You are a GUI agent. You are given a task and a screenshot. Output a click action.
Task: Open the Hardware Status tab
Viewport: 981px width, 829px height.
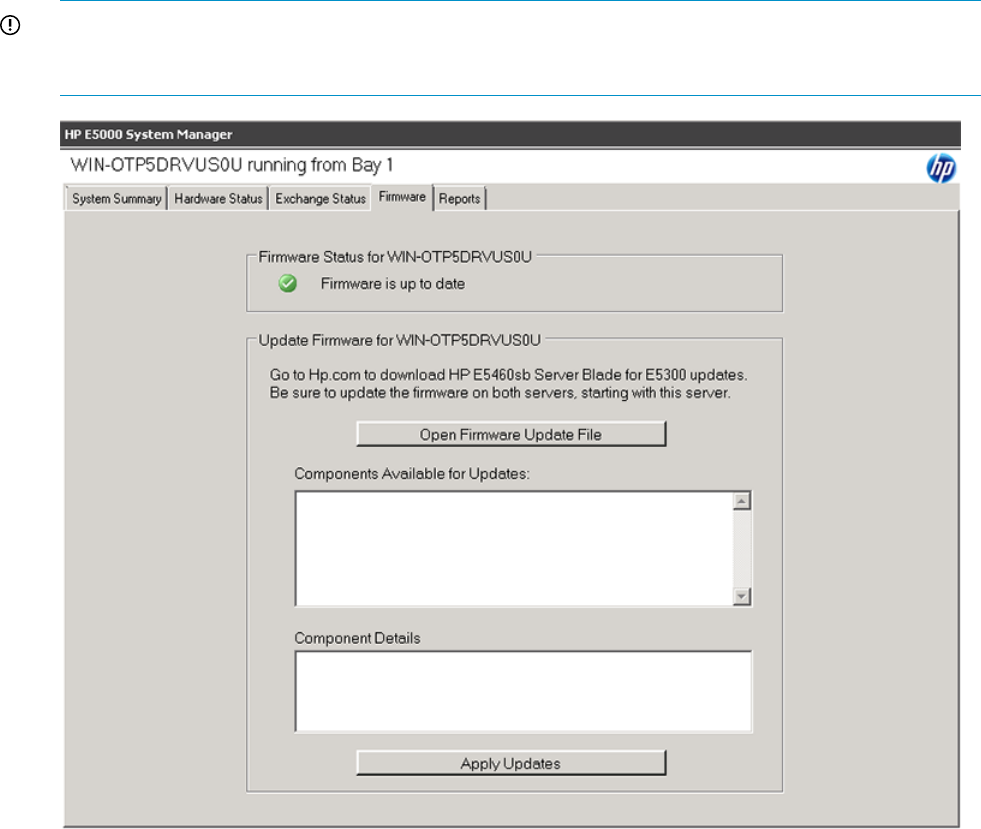pos(218,198)
